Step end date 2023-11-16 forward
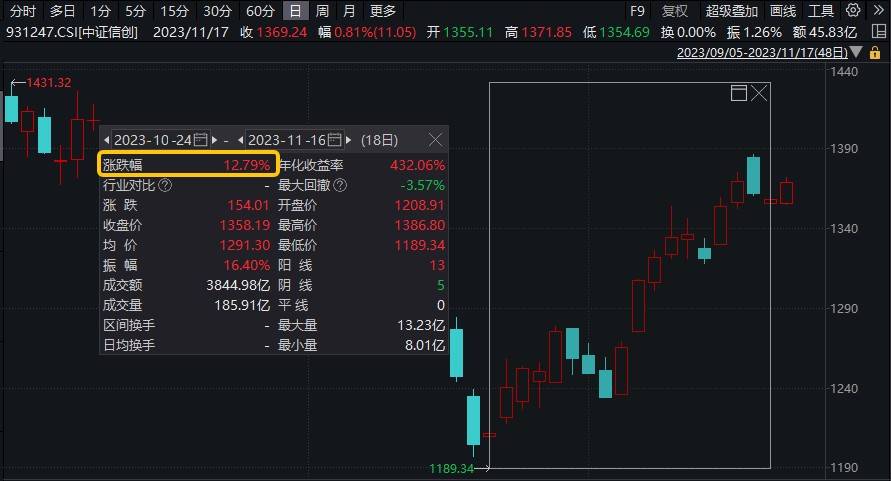The height and width of the screenshot is (481, 891). (x=348, y=140)
